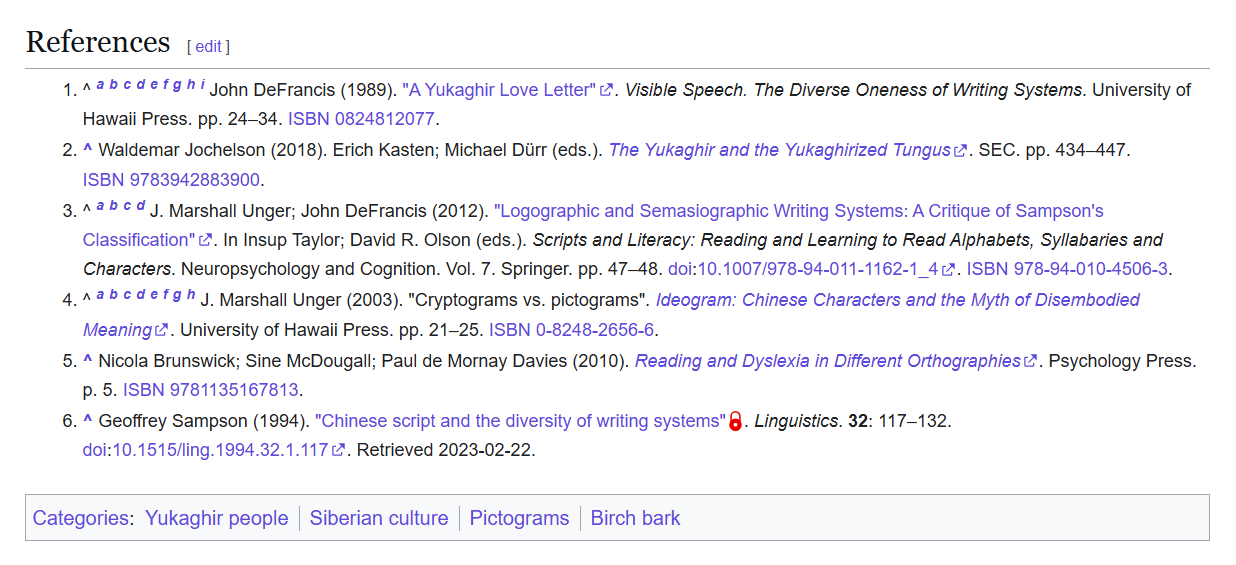This screenshot has width=1236, height=565.
Task: Click external-link icon after Yukaghir Love Letter
Action: [606, 90]
